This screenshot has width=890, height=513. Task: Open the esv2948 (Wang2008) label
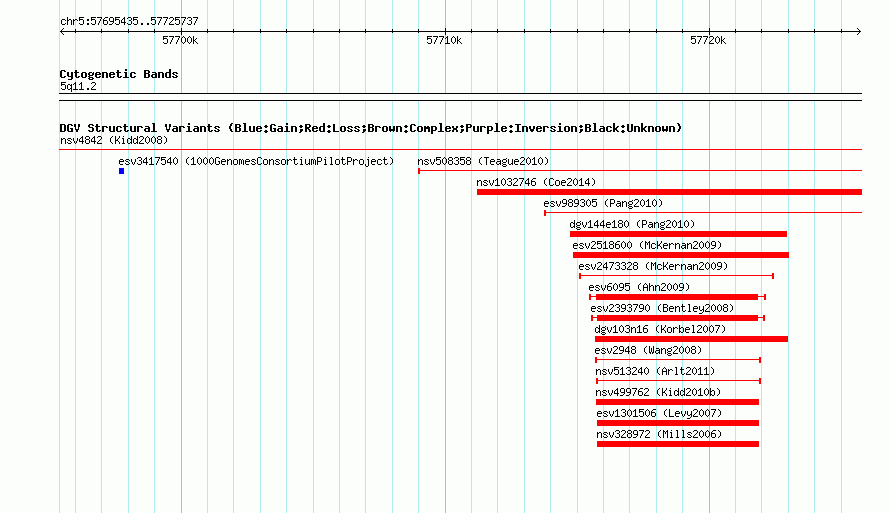[648, 350]
